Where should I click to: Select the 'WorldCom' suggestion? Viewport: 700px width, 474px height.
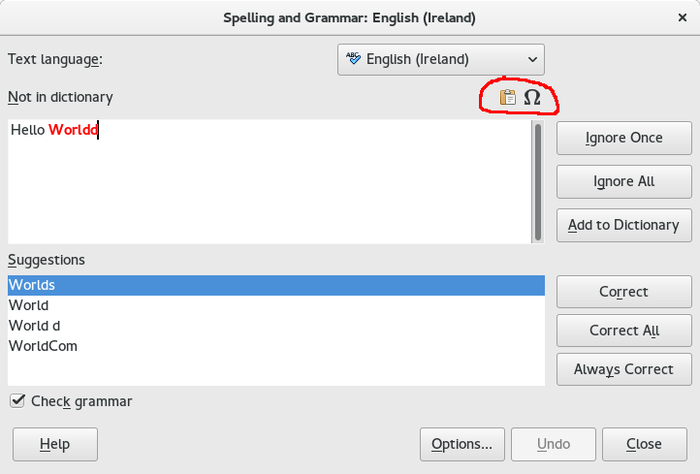[43, 346]
